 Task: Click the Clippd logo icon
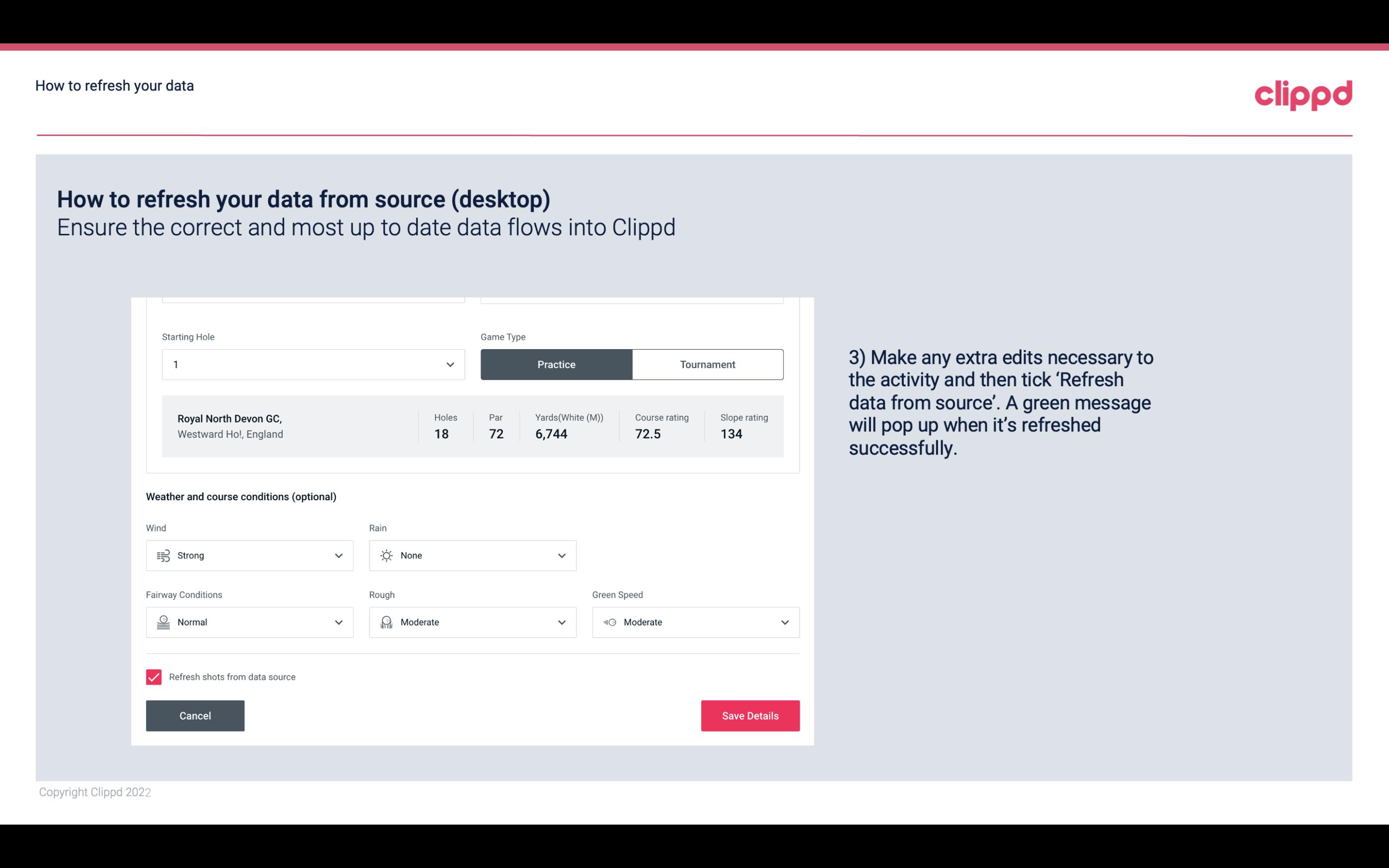point(1303,94)
